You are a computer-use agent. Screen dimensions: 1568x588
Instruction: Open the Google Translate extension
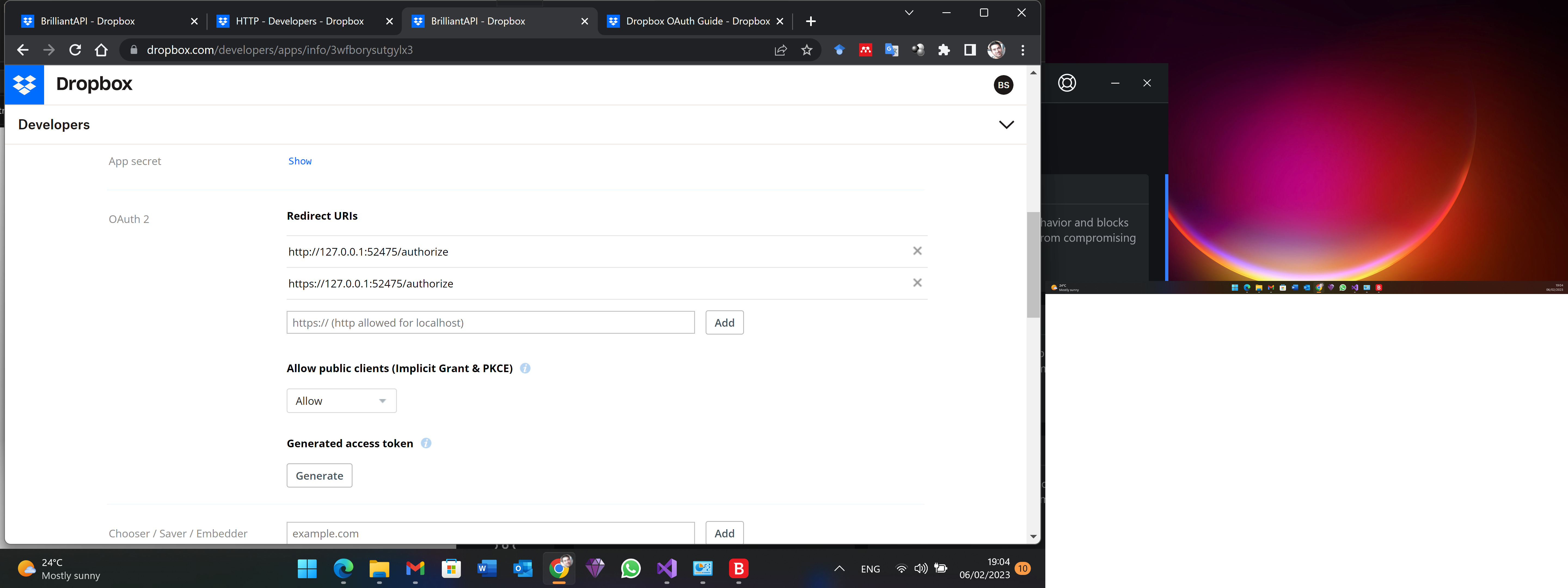(x=891, y=50)
